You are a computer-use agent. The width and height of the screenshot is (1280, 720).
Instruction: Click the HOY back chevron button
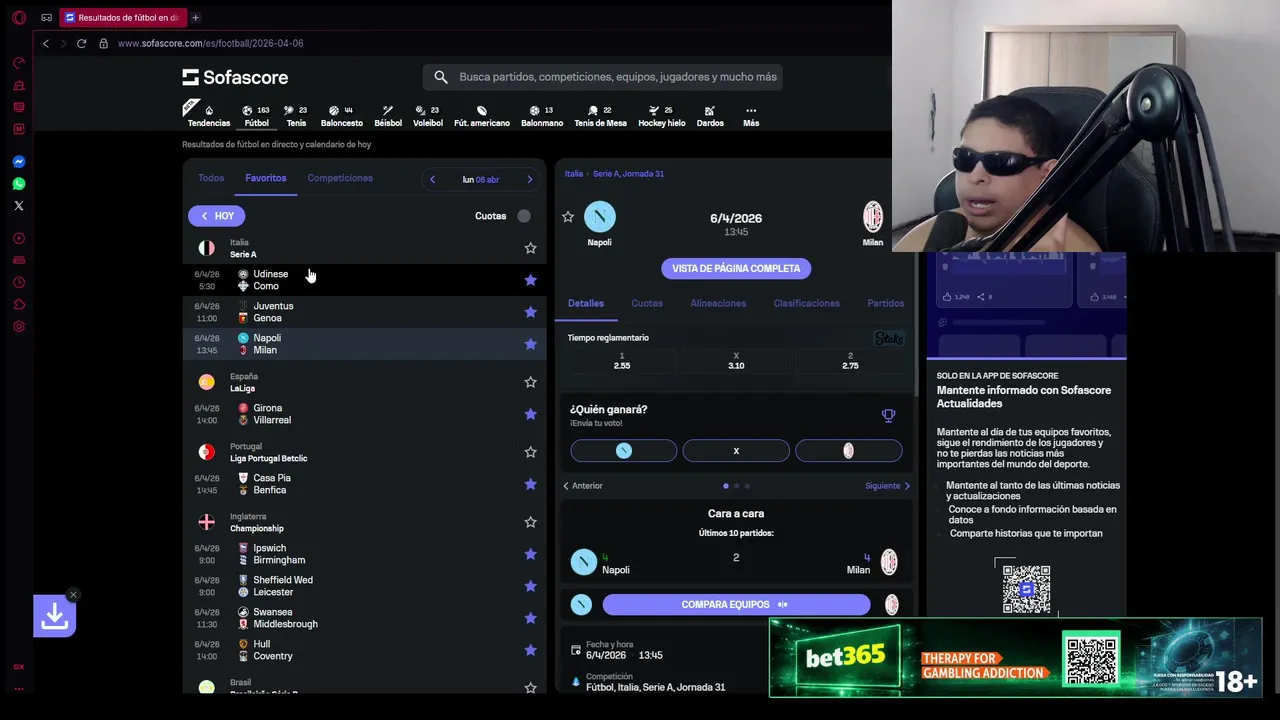point(216,216)
